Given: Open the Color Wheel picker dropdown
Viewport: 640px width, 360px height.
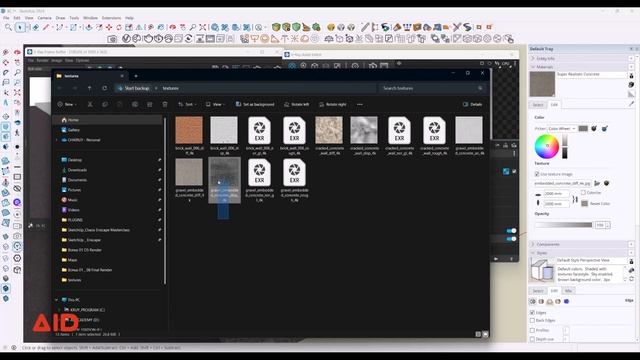Looking at the screenshot, I should click(562, 129).
